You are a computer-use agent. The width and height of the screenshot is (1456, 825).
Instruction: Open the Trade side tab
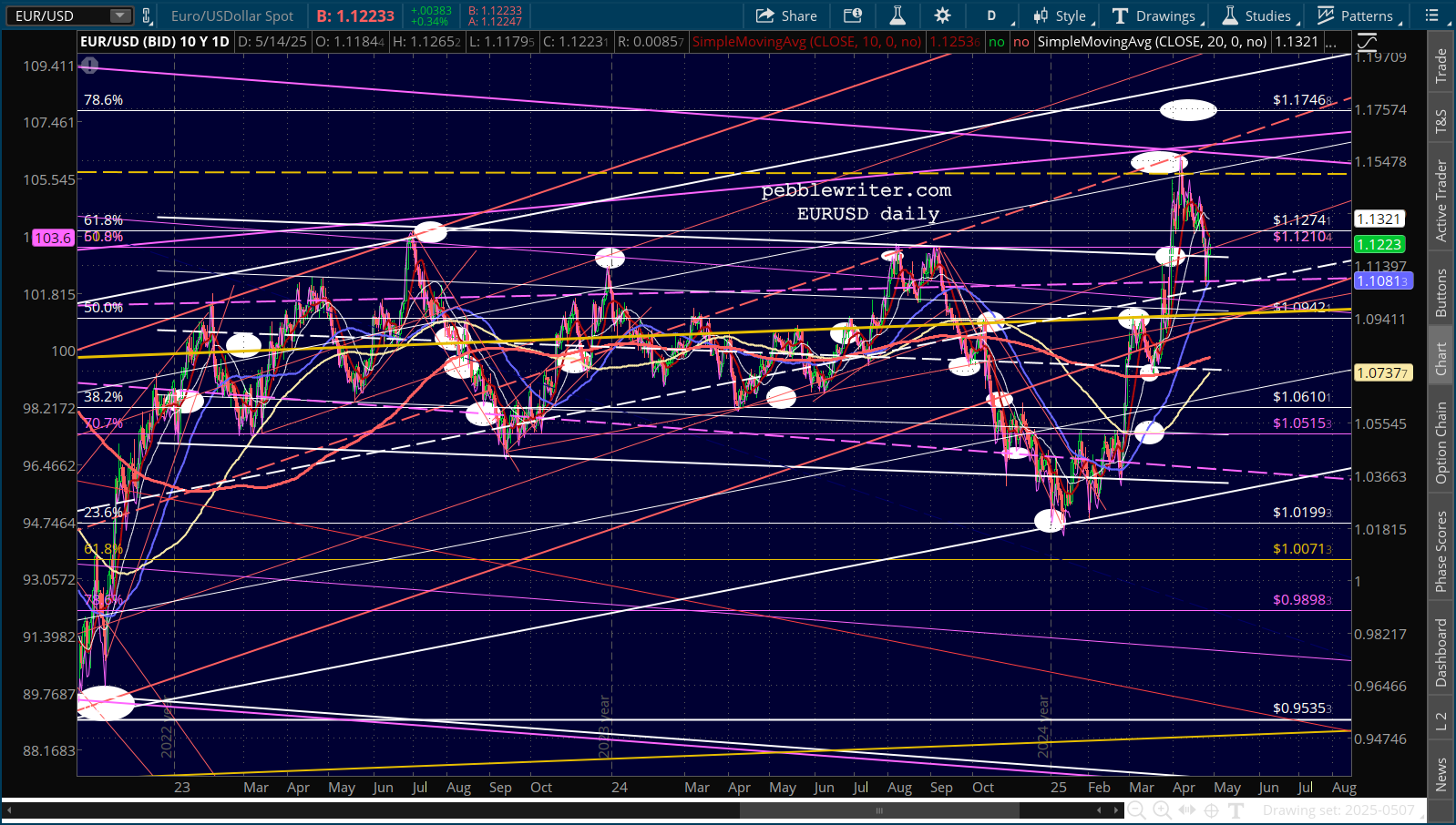point(1441,66)
